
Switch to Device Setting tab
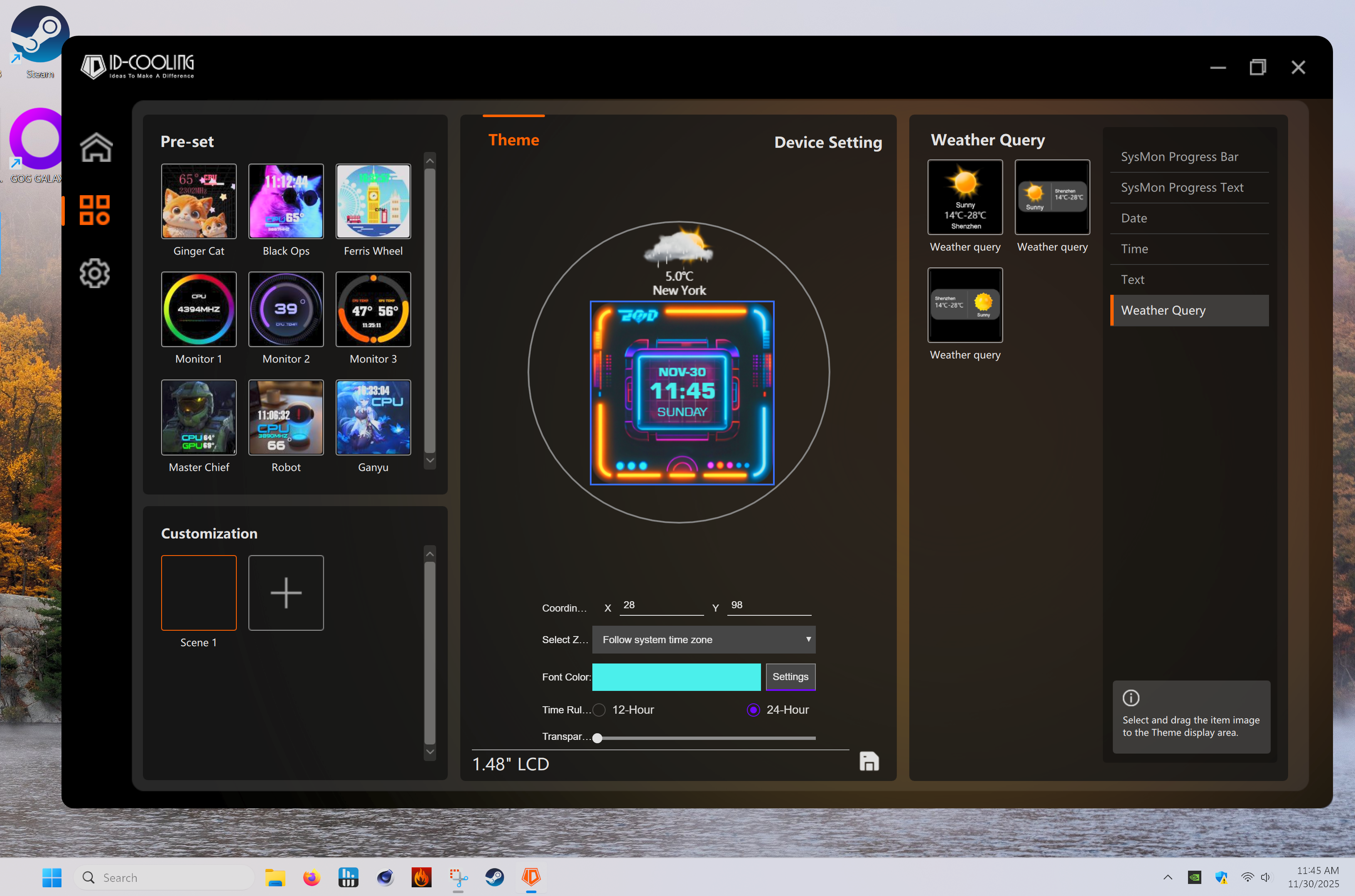click(x=827, y=142)
